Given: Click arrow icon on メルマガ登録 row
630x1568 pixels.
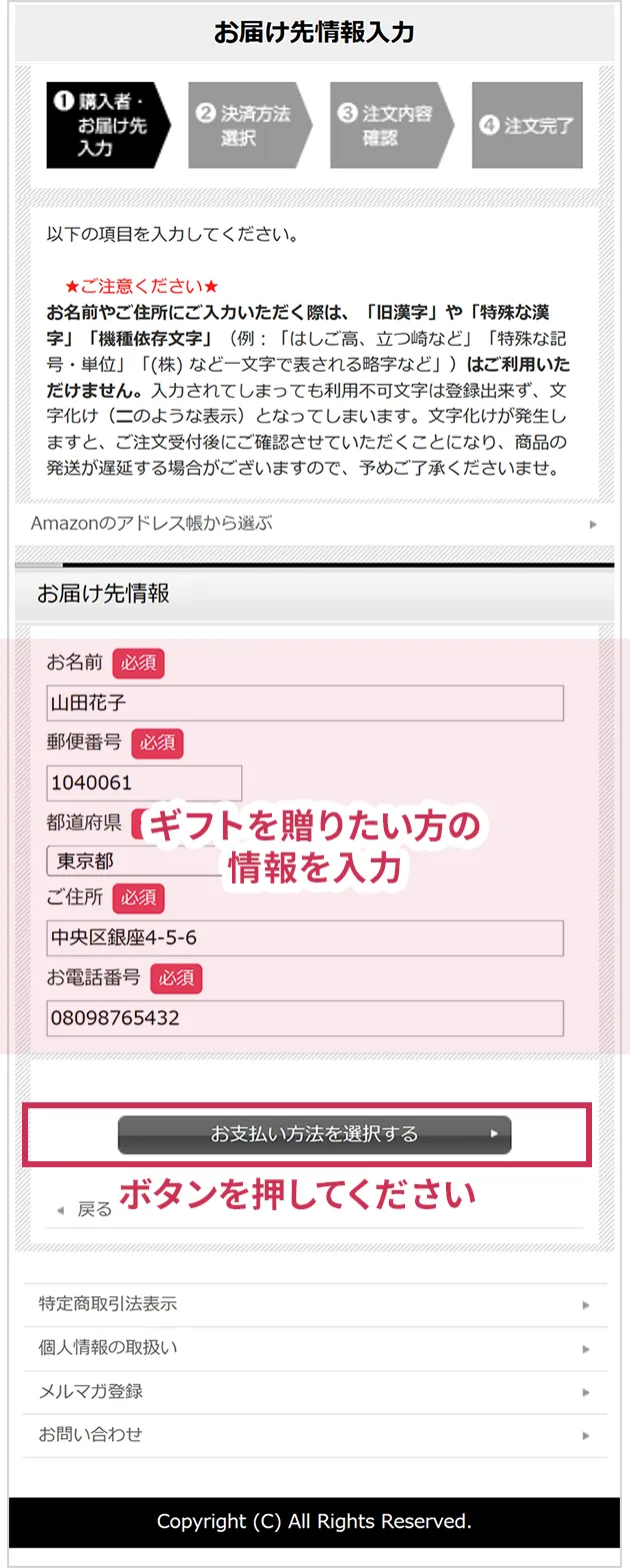Looking at the screenshot, I should tap(586, 1392).
